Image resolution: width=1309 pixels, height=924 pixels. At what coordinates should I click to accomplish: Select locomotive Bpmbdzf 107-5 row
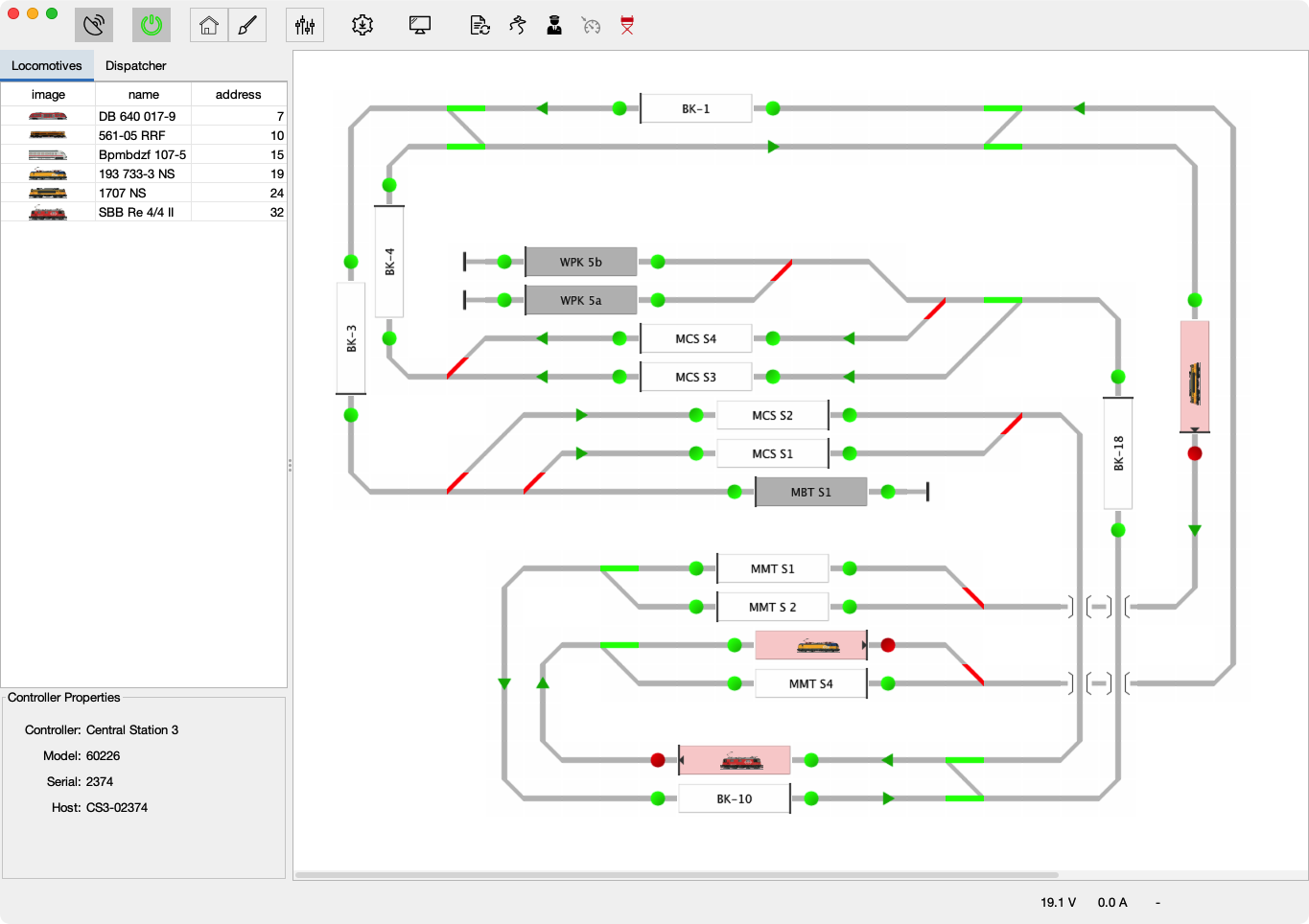click(144, 154)
